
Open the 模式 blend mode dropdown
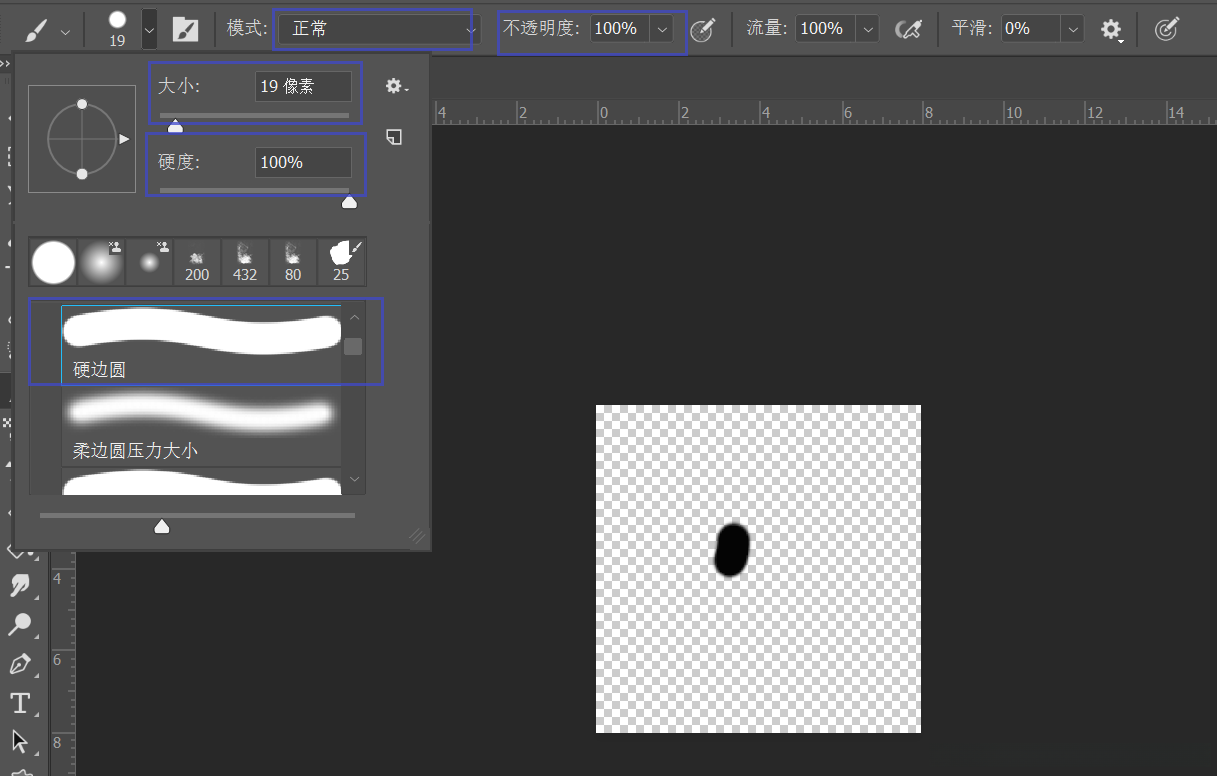[x=375, y=30]
